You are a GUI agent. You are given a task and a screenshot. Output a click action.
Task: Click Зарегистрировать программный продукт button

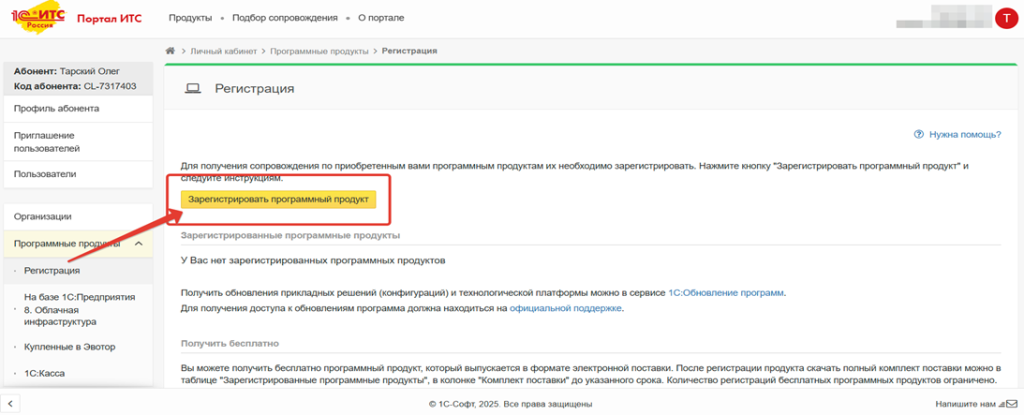pos(278,199)
